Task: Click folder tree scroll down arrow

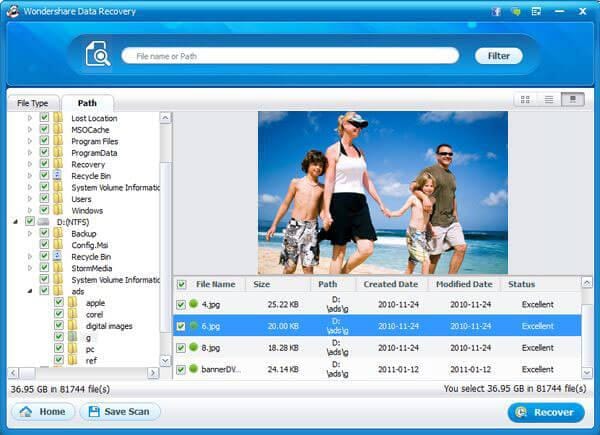Action: pos(165,361)
